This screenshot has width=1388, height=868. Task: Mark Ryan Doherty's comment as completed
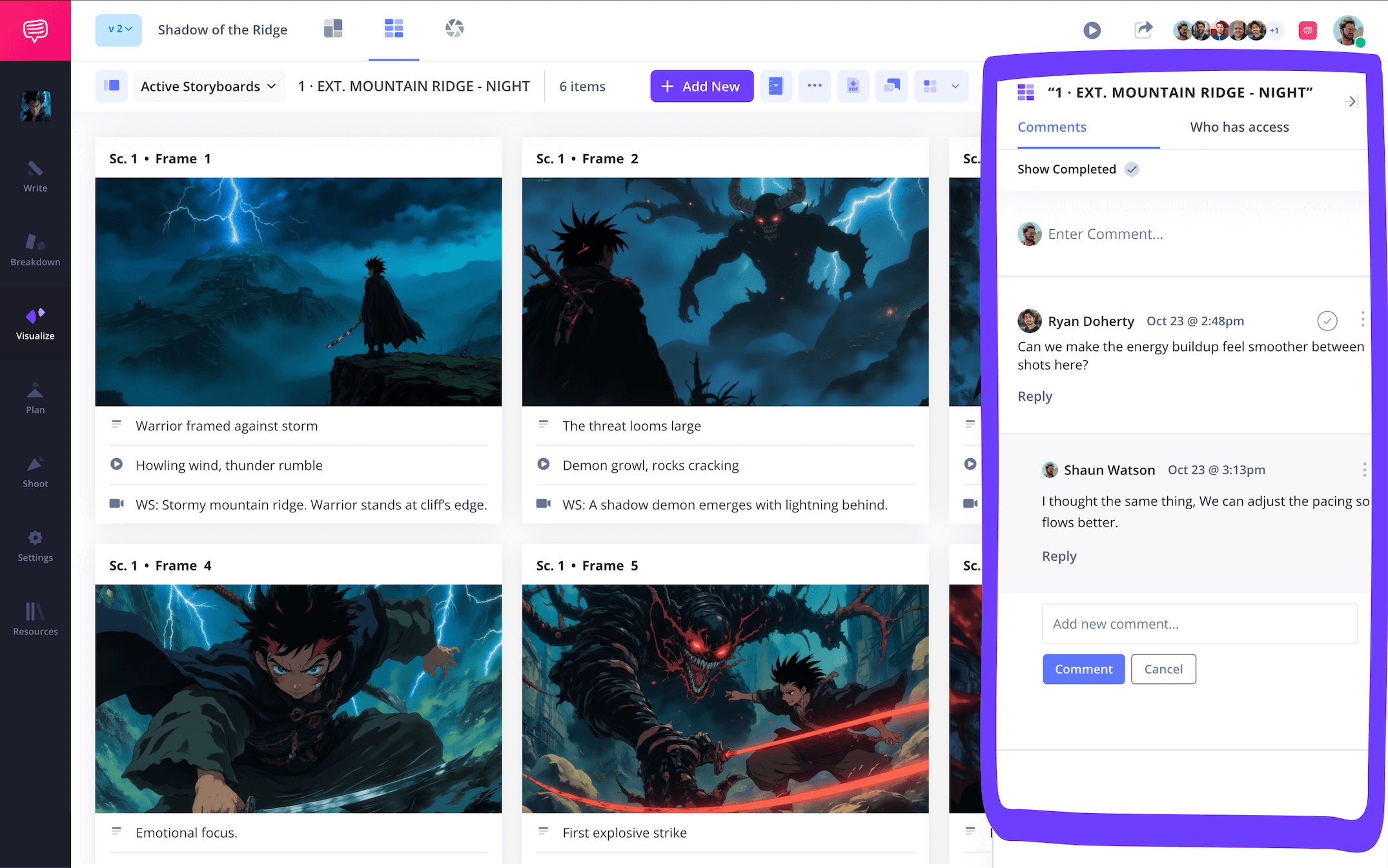[x=1327, y=321]
